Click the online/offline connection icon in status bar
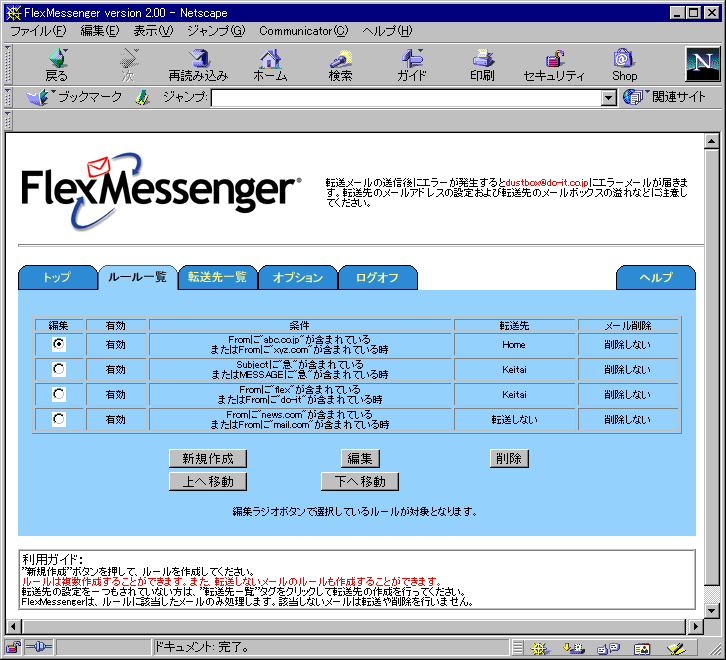 coord(39,647)
